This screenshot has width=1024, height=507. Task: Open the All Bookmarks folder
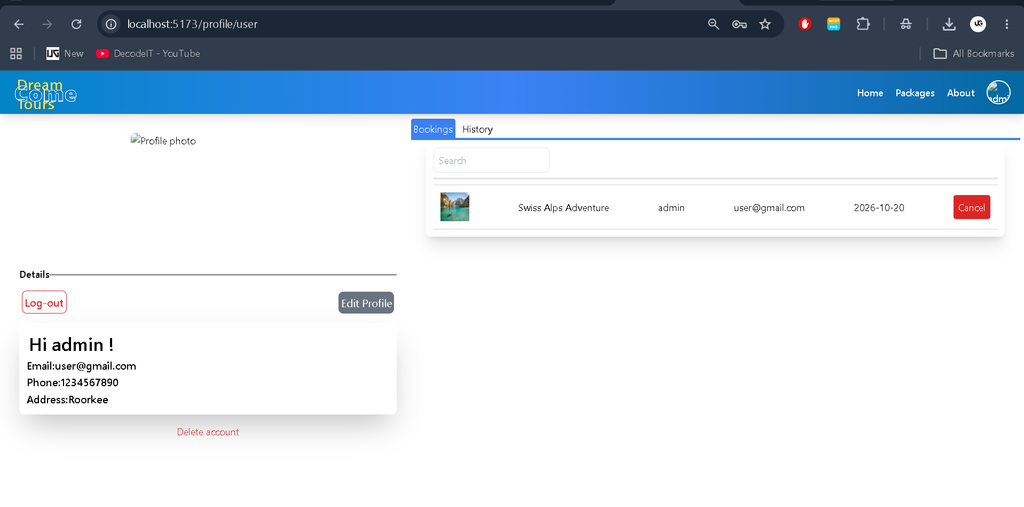(x=974, y=54)
